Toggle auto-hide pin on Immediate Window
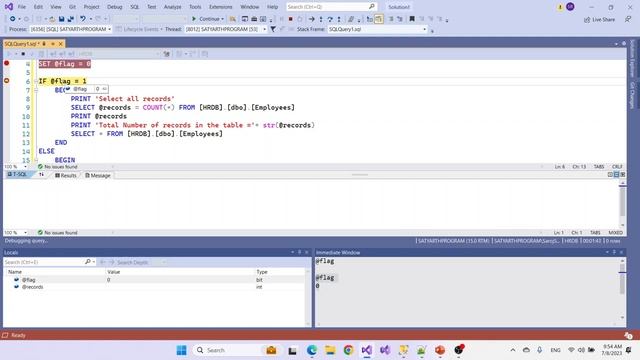Viewport: 640px width, 360px height. (614, 252)
